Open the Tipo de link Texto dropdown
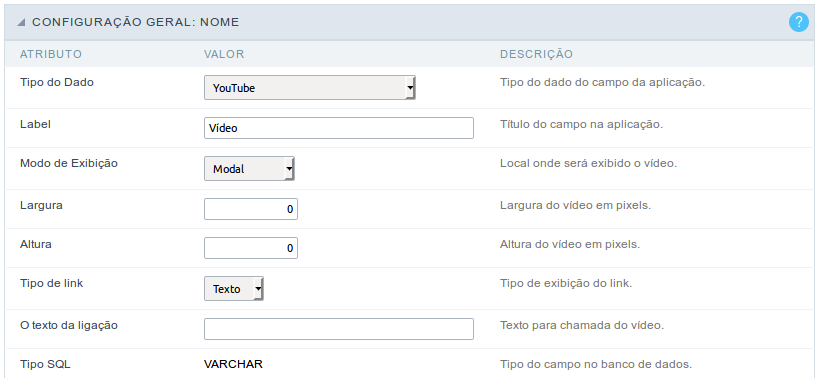This screenshot has height=378, width=818. [x=234, y=288]
